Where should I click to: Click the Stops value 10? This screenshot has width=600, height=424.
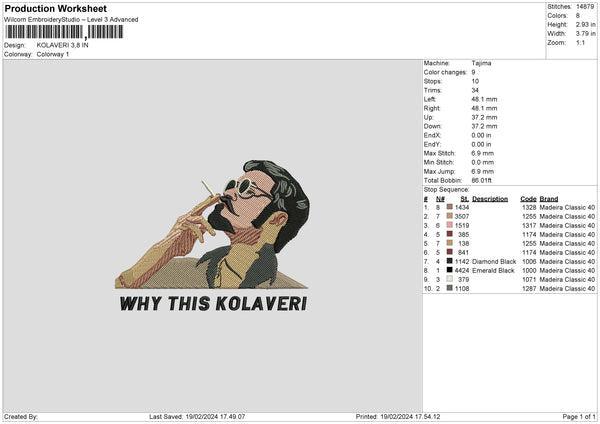475,81
